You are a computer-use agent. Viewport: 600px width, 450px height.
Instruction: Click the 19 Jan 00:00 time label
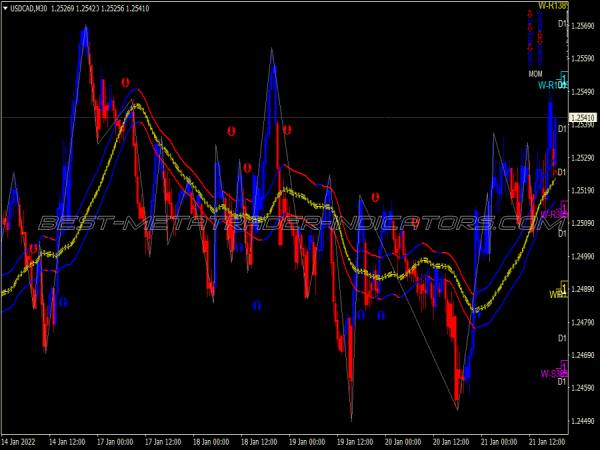click(x=307, y=442)
